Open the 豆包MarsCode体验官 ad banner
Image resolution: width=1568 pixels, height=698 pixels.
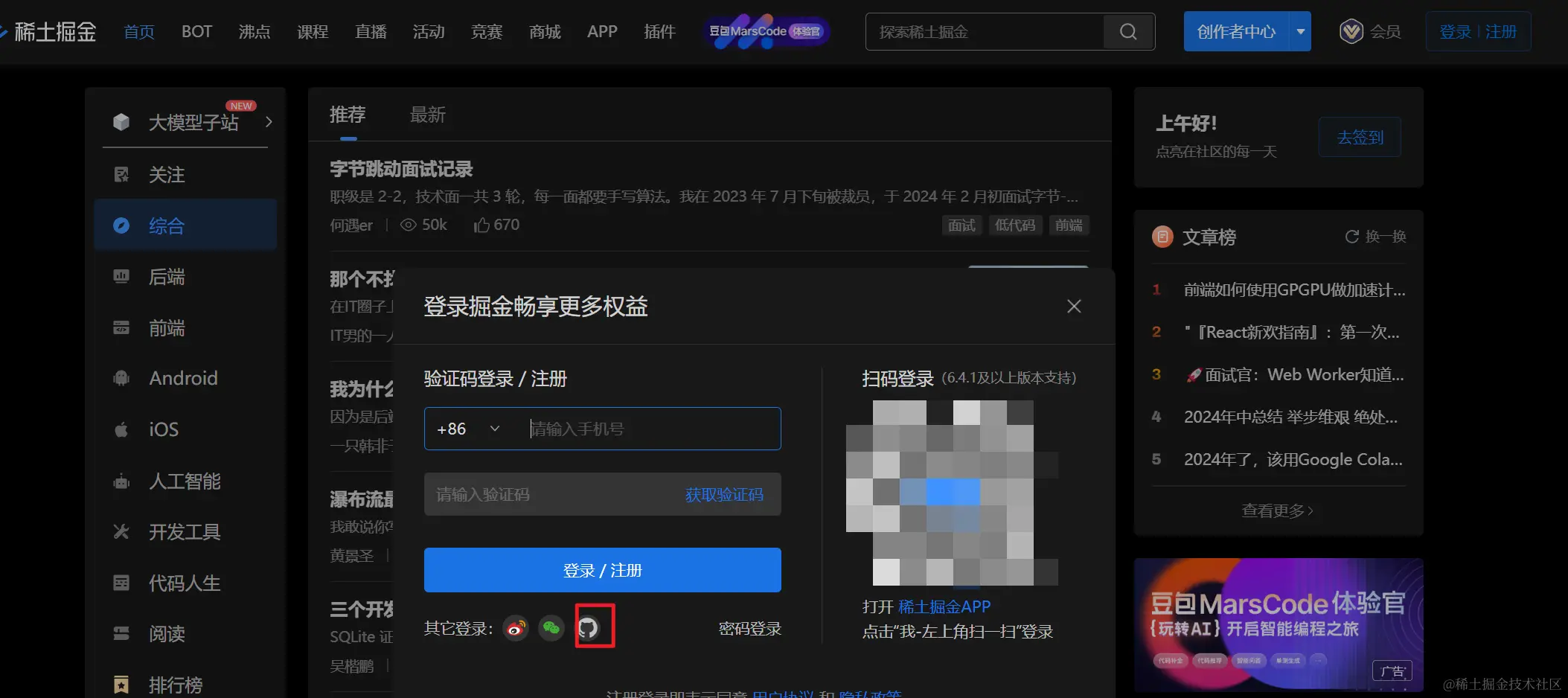pyautogui.click(x=1279, y=625)
